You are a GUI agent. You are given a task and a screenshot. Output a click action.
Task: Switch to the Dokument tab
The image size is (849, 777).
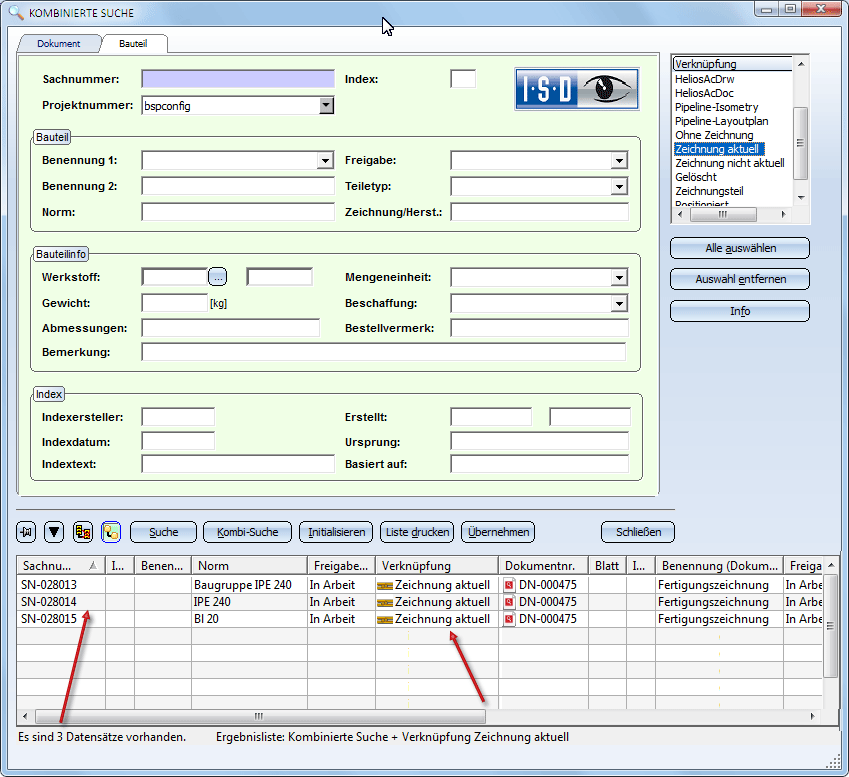(59, 44)
